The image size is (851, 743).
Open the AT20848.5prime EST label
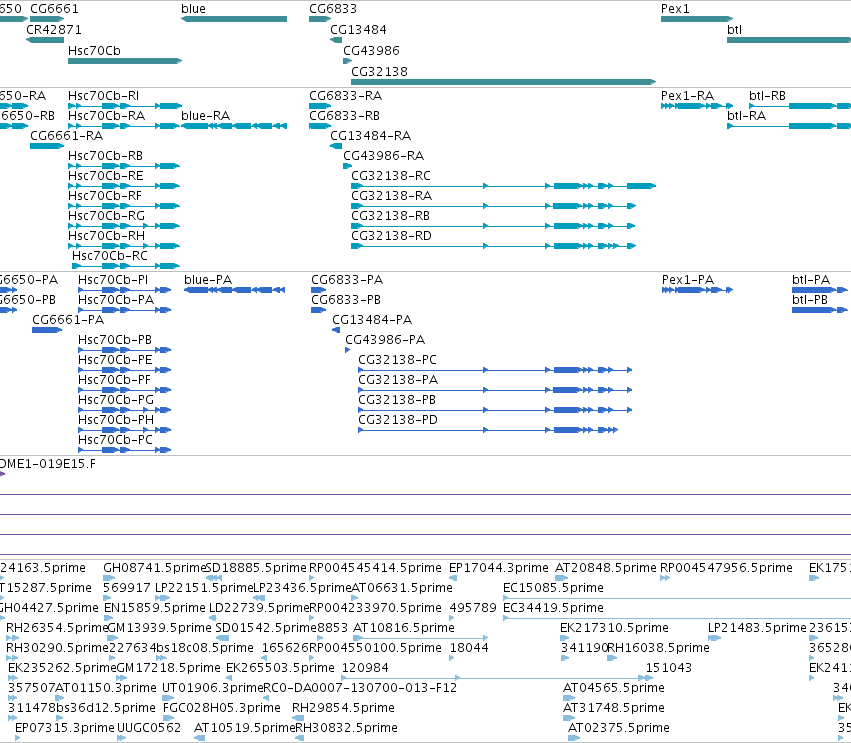pyautogui.click(x=606, y=568)
